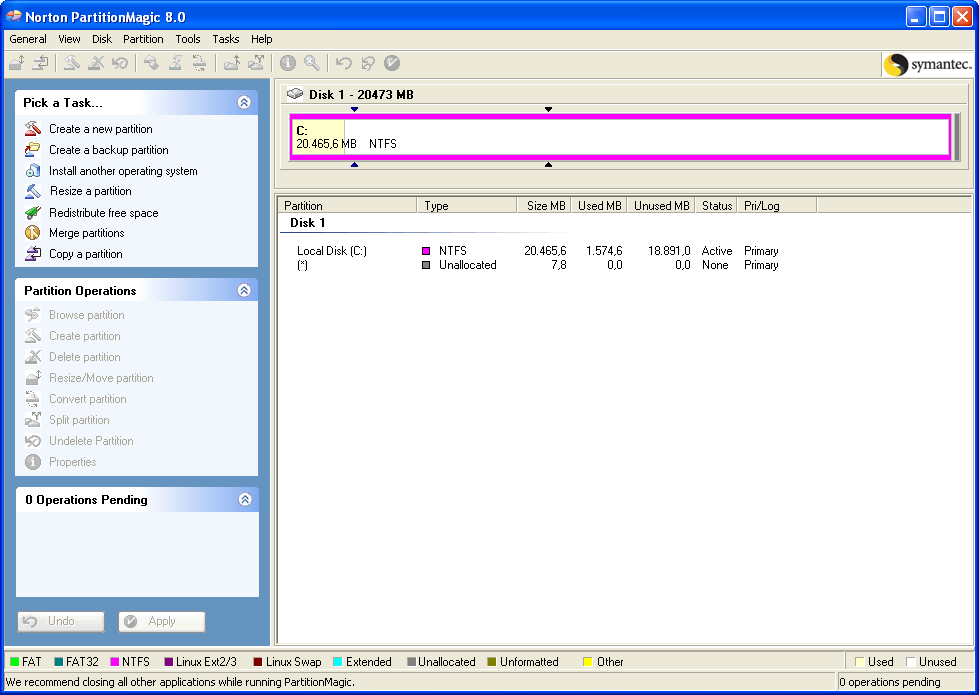Click the Install another operating system icon

(x=33, y=171)
